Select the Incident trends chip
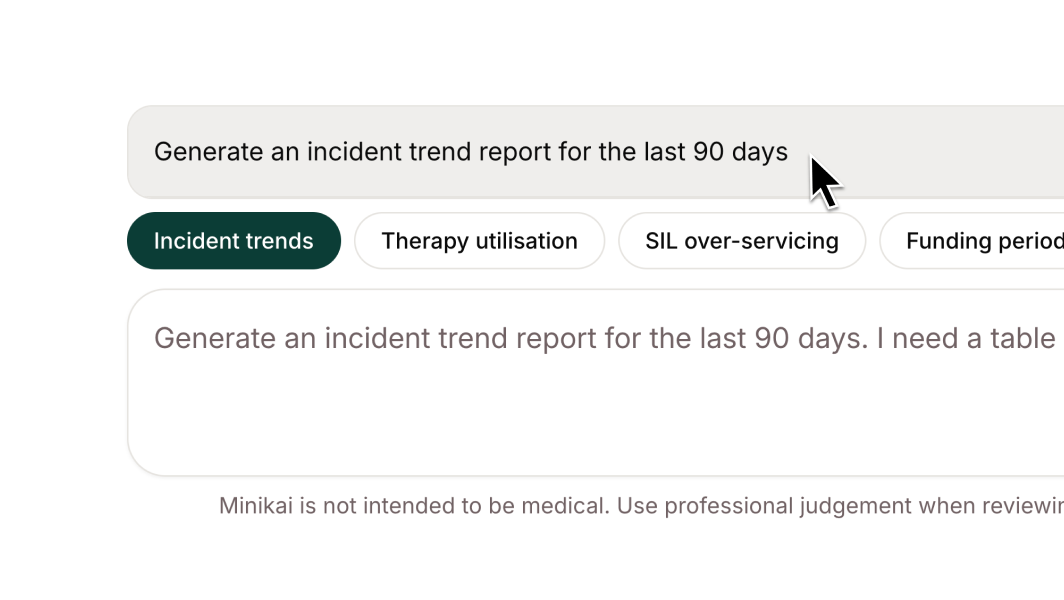The image size is (1064, 600). coord(233,241)
